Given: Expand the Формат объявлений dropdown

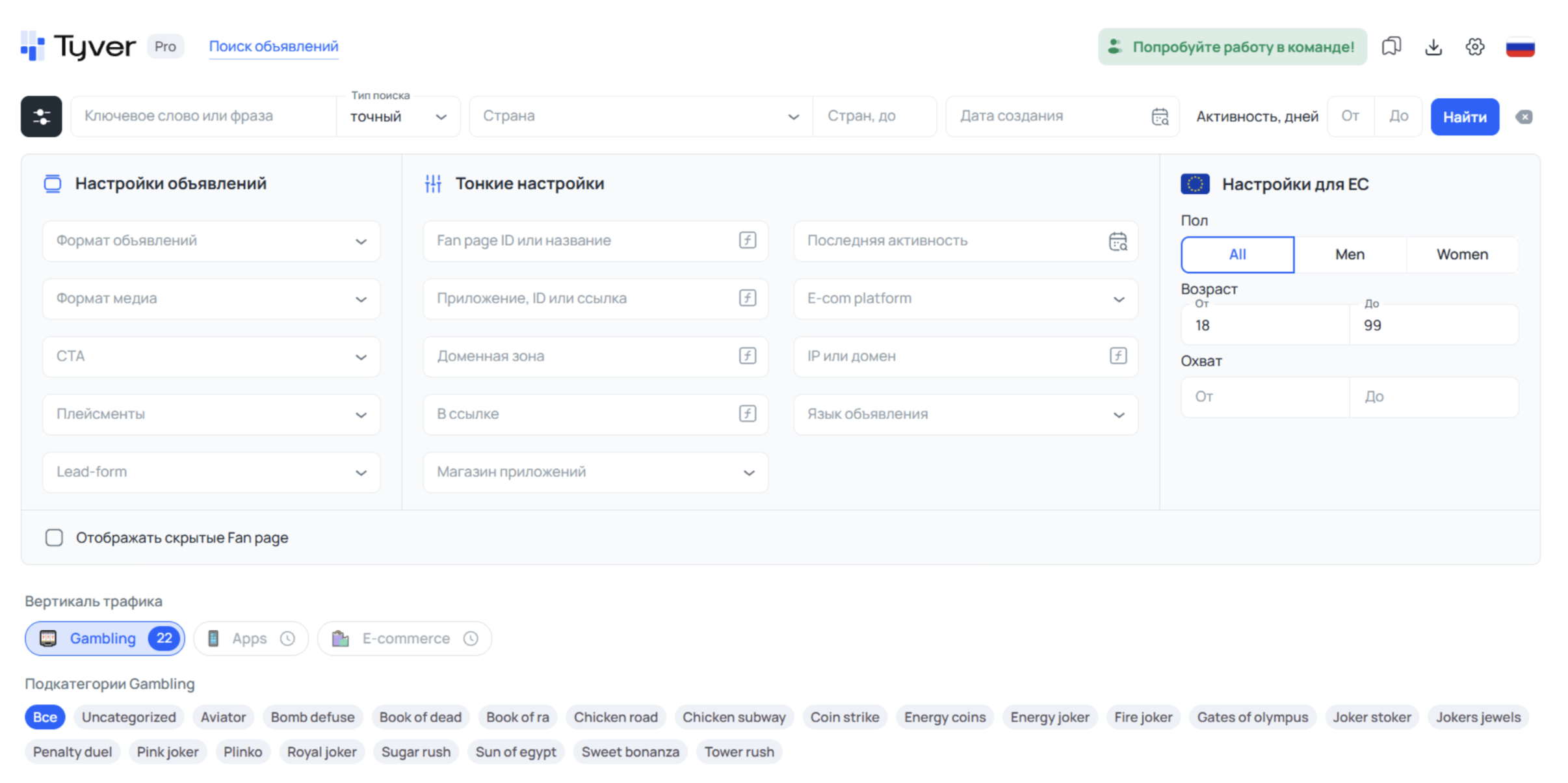Looking at the screenshot, I should (x=211, y=241).
